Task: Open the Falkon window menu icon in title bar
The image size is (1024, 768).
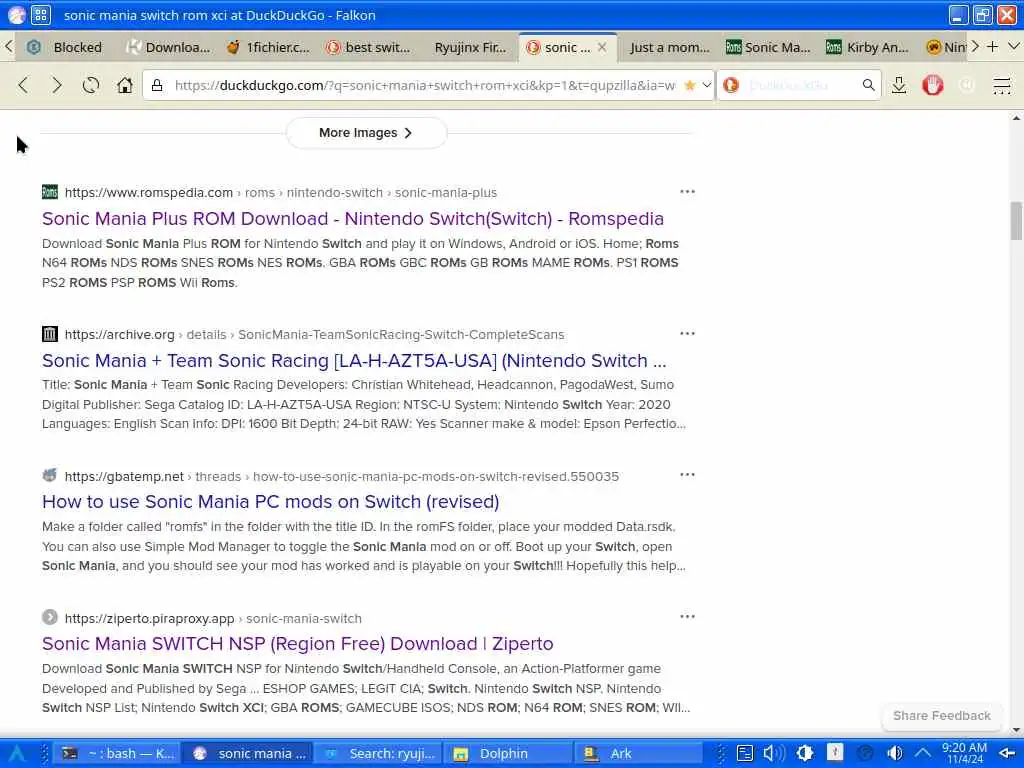Action: click(x=16, y=15)
